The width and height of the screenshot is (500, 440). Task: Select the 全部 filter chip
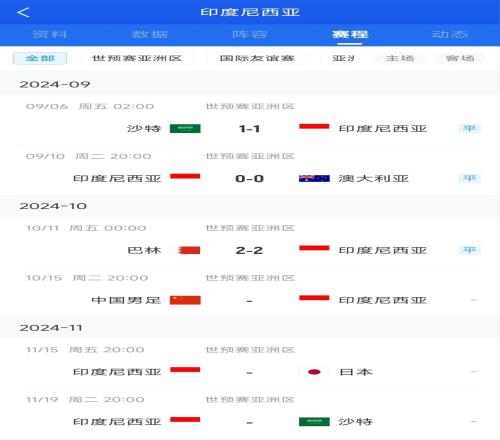coord(40,58)
